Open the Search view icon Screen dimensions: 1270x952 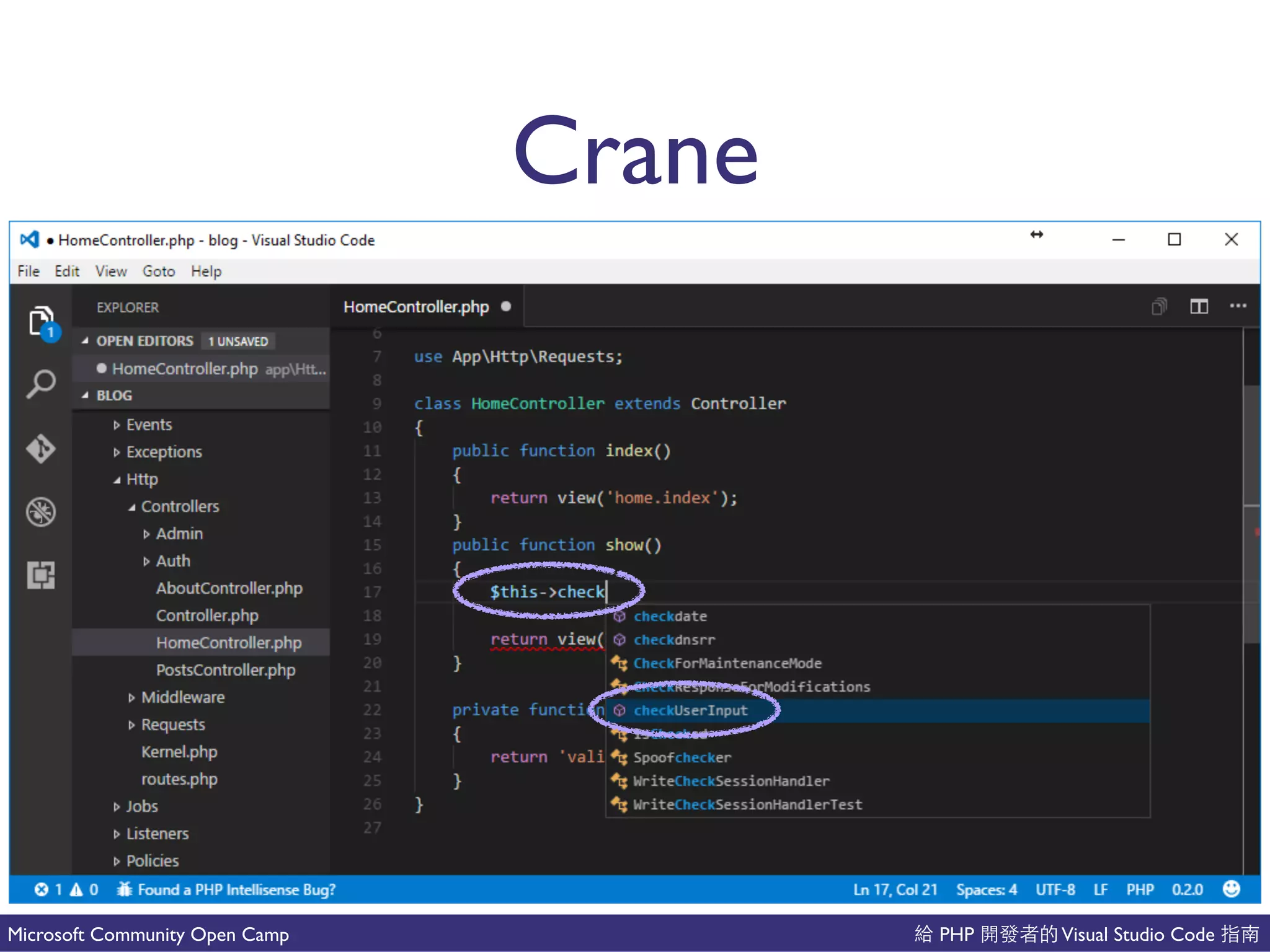tap(42, 384)
